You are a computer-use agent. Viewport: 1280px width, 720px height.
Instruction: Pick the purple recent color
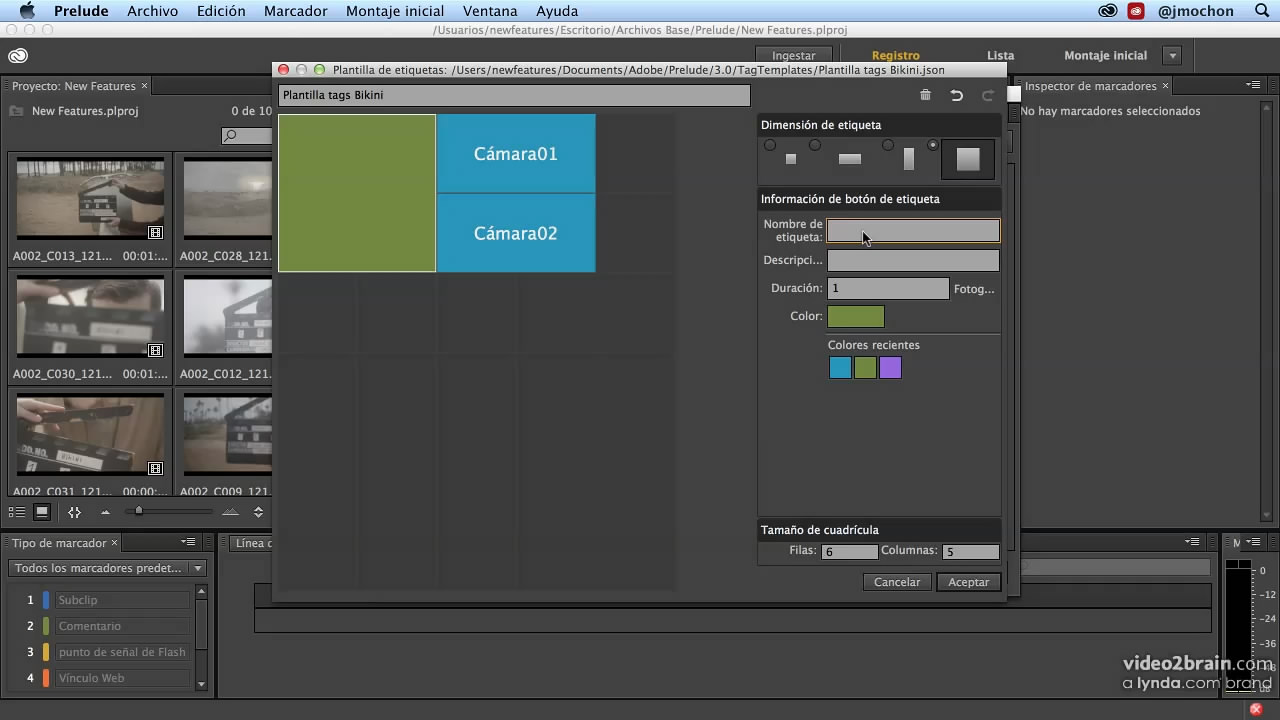coord(890,368)
